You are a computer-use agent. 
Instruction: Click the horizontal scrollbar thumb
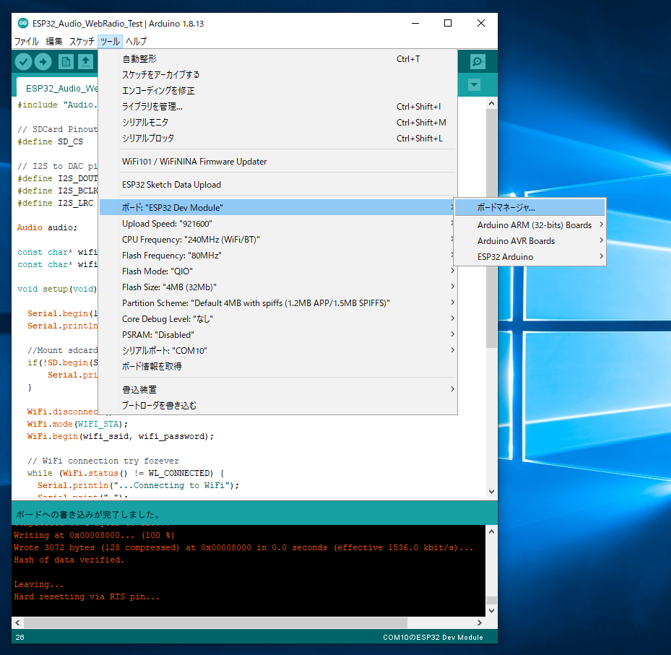point(215,622)
